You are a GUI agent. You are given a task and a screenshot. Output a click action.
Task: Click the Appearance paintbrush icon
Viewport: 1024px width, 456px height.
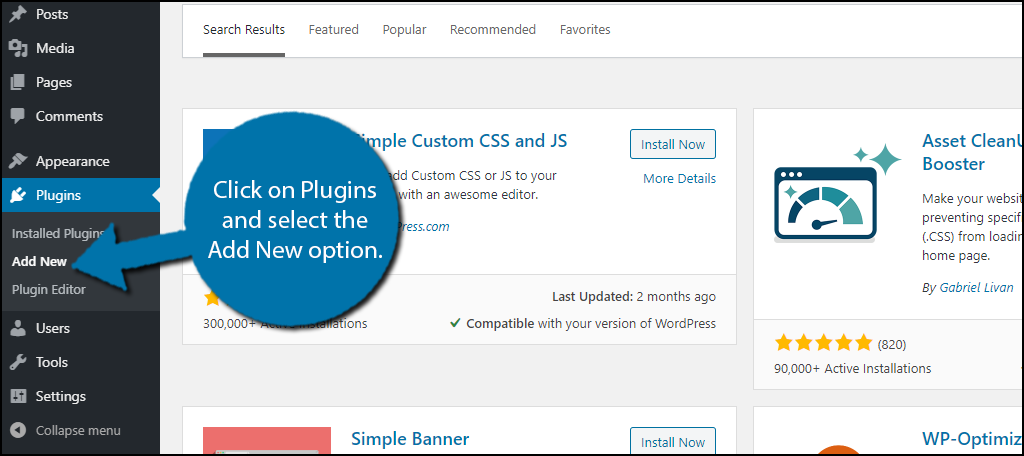(18, 161)
